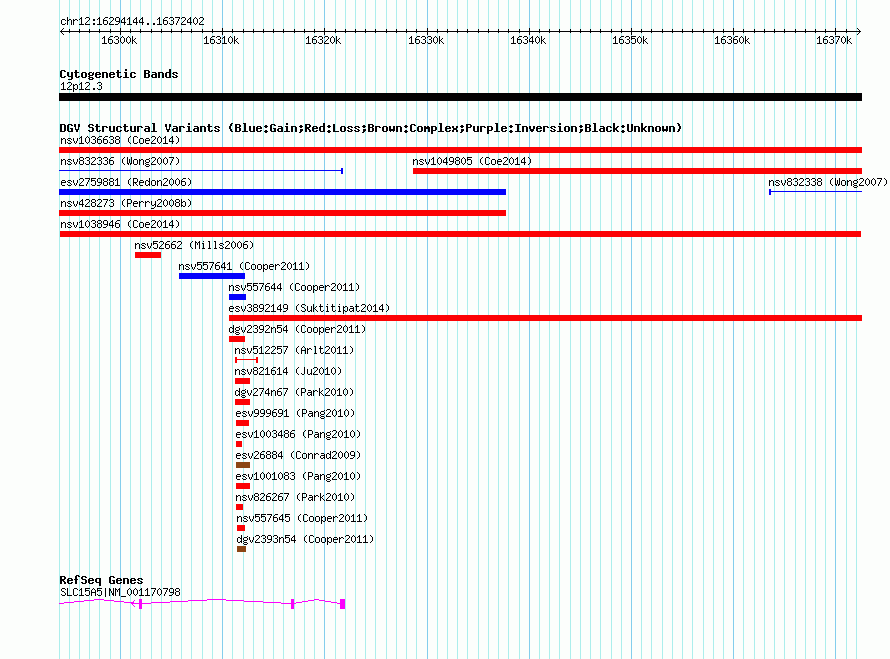Viewport: 890px width, 659px height.
Task: Open esv26884 (Conrad2009) variant label
Action: point(299,455)
